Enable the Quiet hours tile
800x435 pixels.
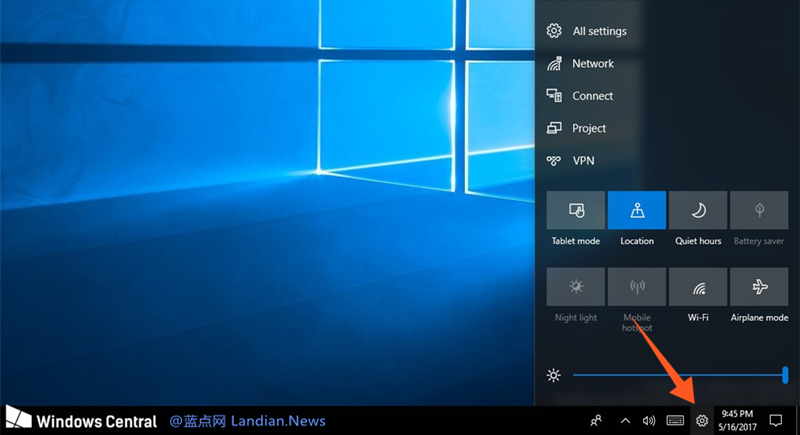click(698, 210)
